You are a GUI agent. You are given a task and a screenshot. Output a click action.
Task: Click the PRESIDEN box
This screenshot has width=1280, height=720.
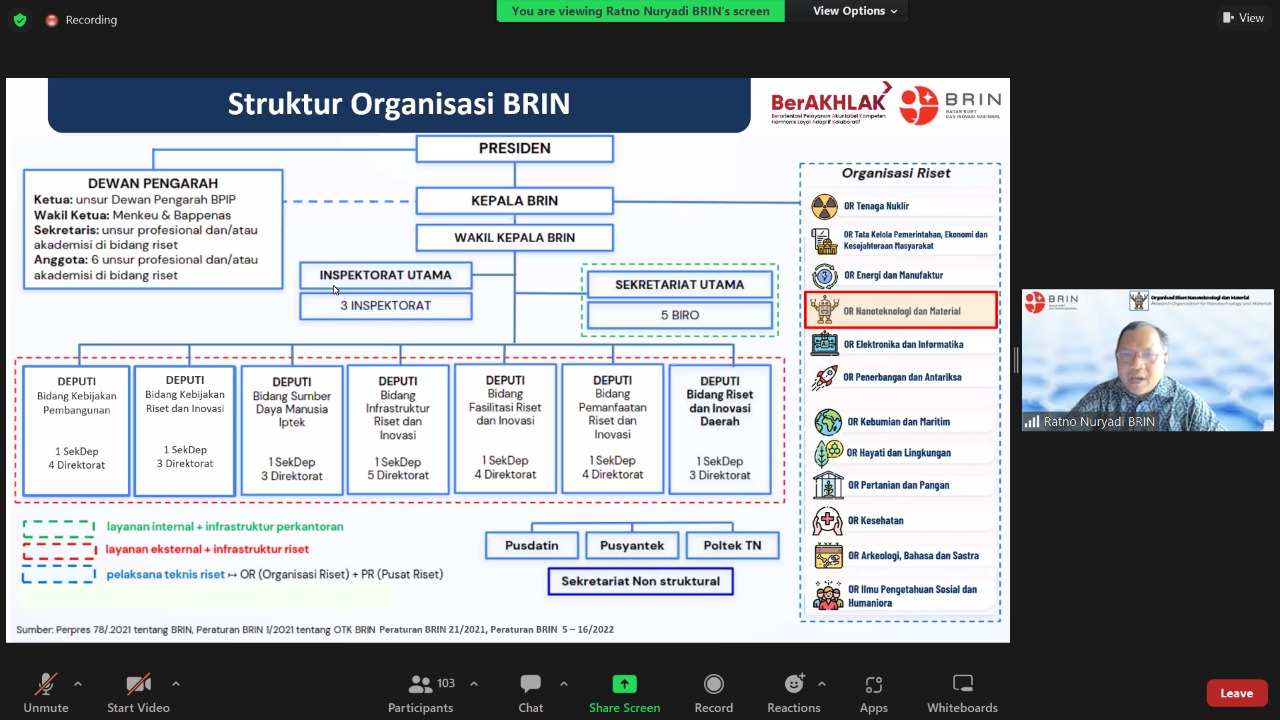514,149
